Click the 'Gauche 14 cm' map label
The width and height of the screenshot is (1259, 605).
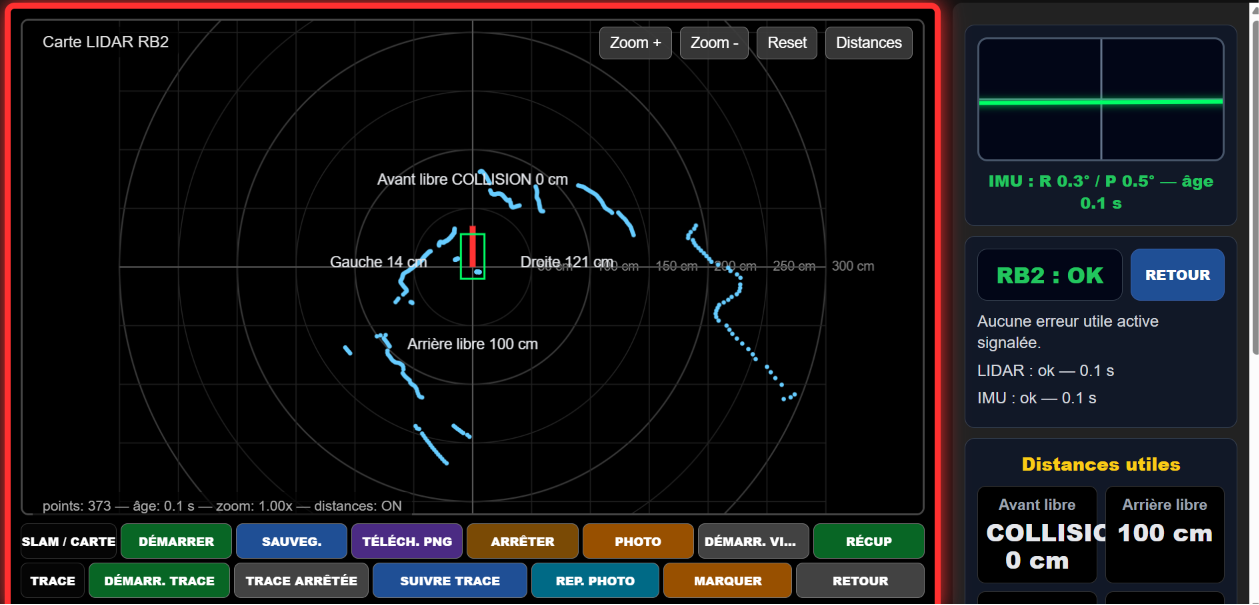coord(379,262)
